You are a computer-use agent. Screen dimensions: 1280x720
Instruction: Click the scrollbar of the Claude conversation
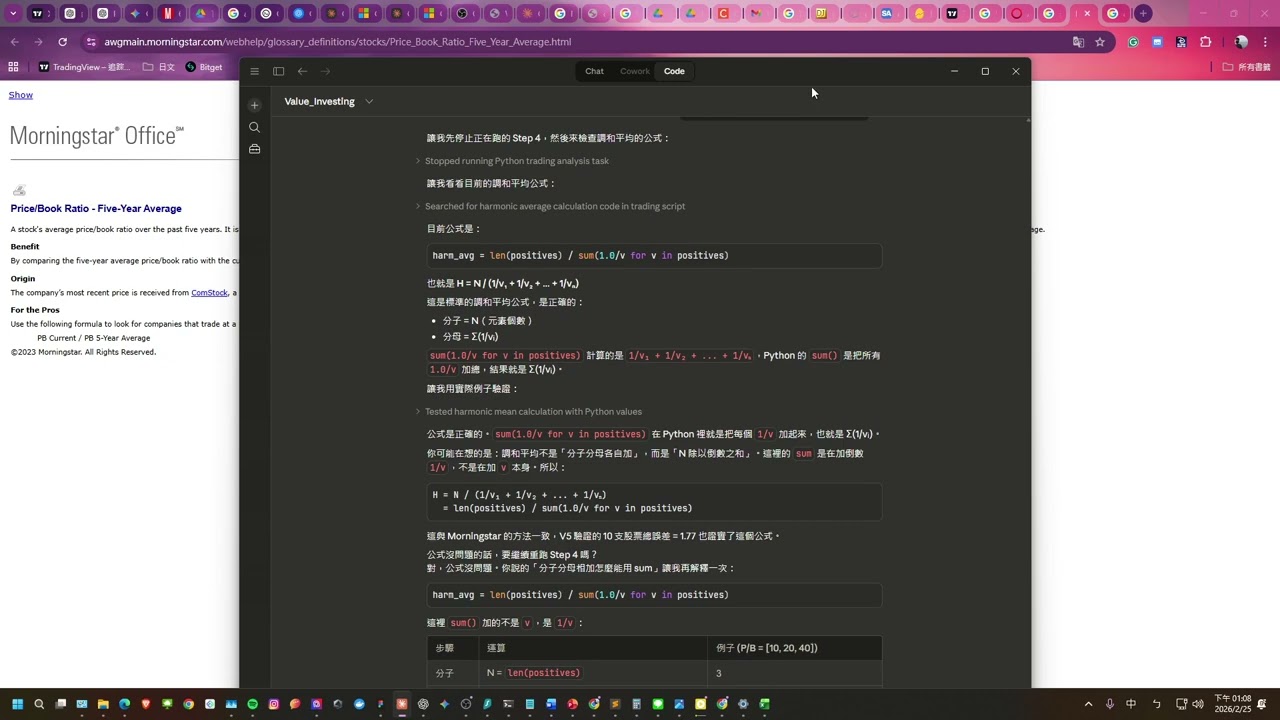[1027, 400]
